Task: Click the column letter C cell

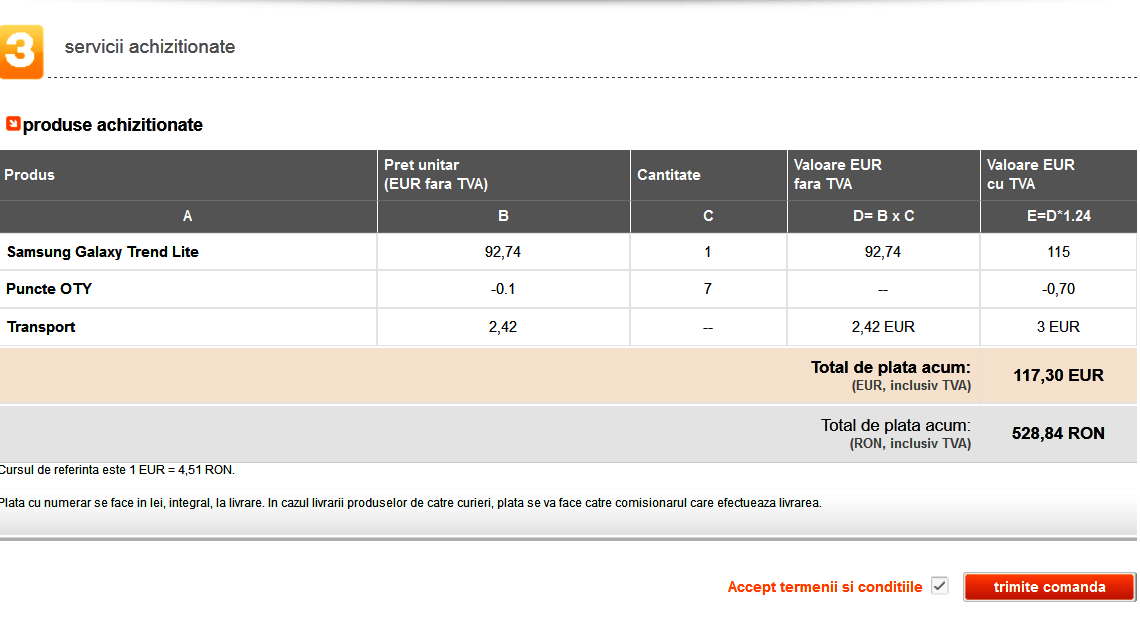Action: coord(708,216)
